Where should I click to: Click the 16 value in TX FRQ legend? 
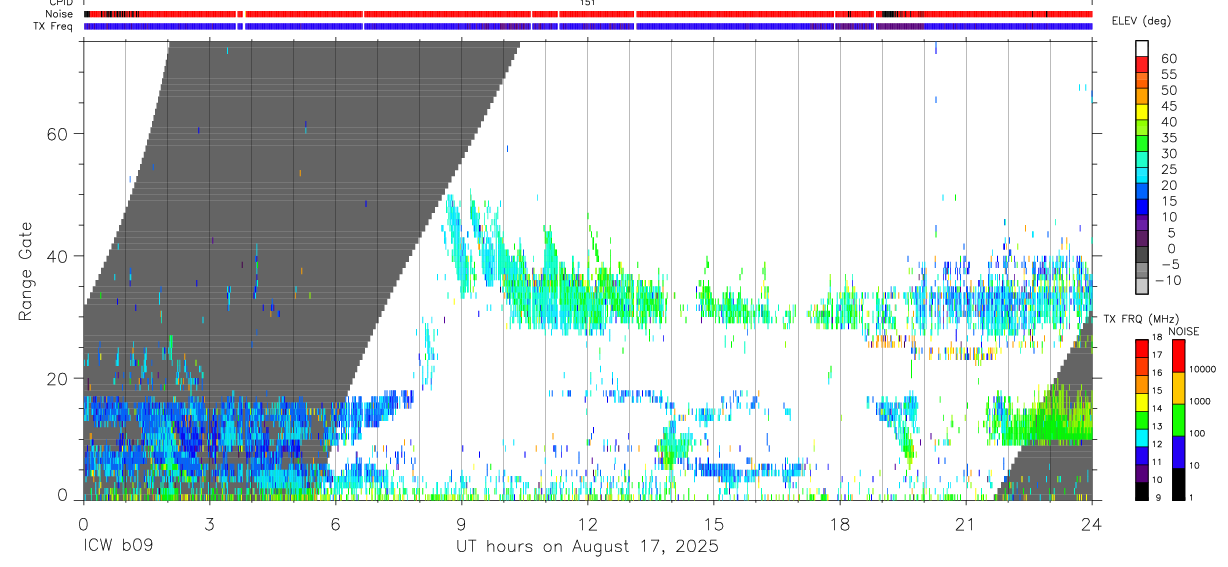[x=1157, y=373]
